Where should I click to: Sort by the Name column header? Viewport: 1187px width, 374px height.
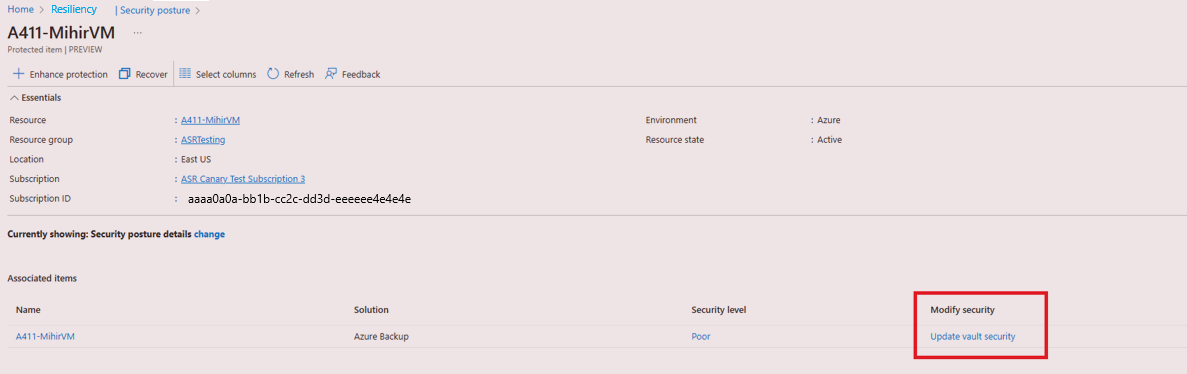[x=28, y=310]
